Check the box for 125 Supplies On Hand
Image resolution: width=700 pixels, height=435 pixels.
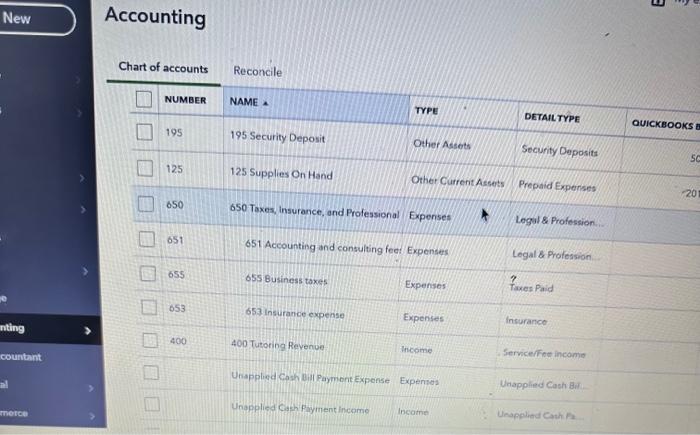pos(145,168)
